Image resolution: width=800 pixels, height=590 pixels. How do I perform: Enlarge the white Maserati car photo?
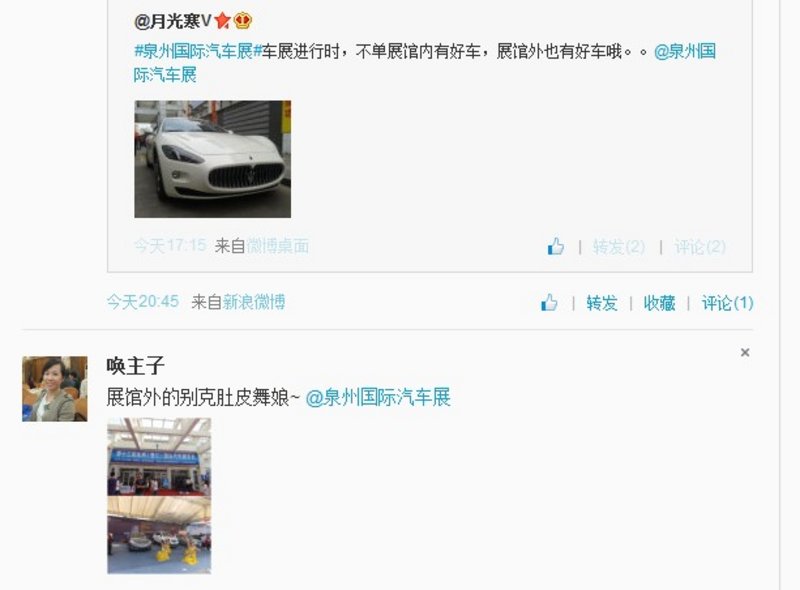click(x=213, y=159)
